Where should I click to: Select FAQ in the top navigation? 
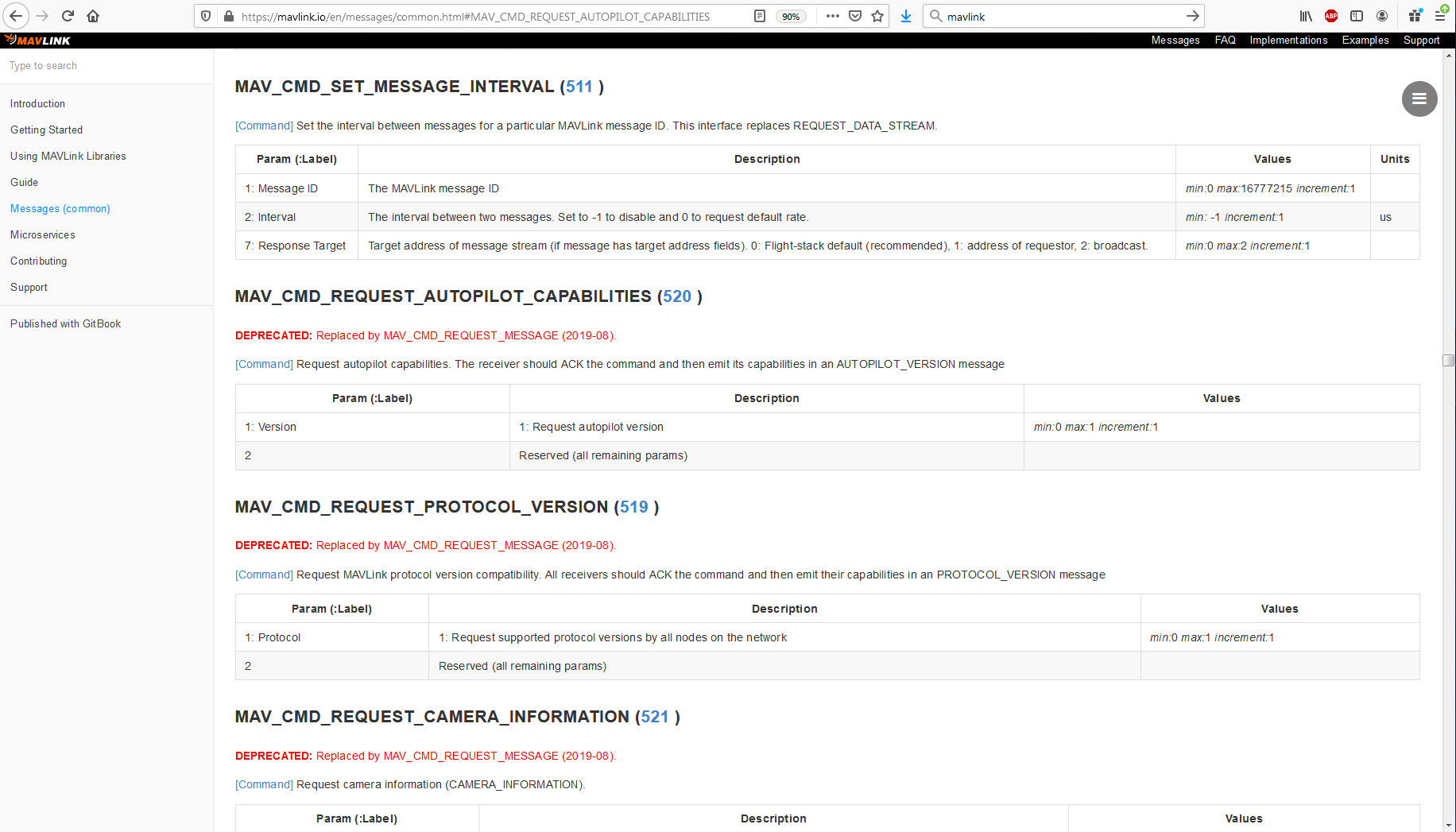tap(1225, 40)
